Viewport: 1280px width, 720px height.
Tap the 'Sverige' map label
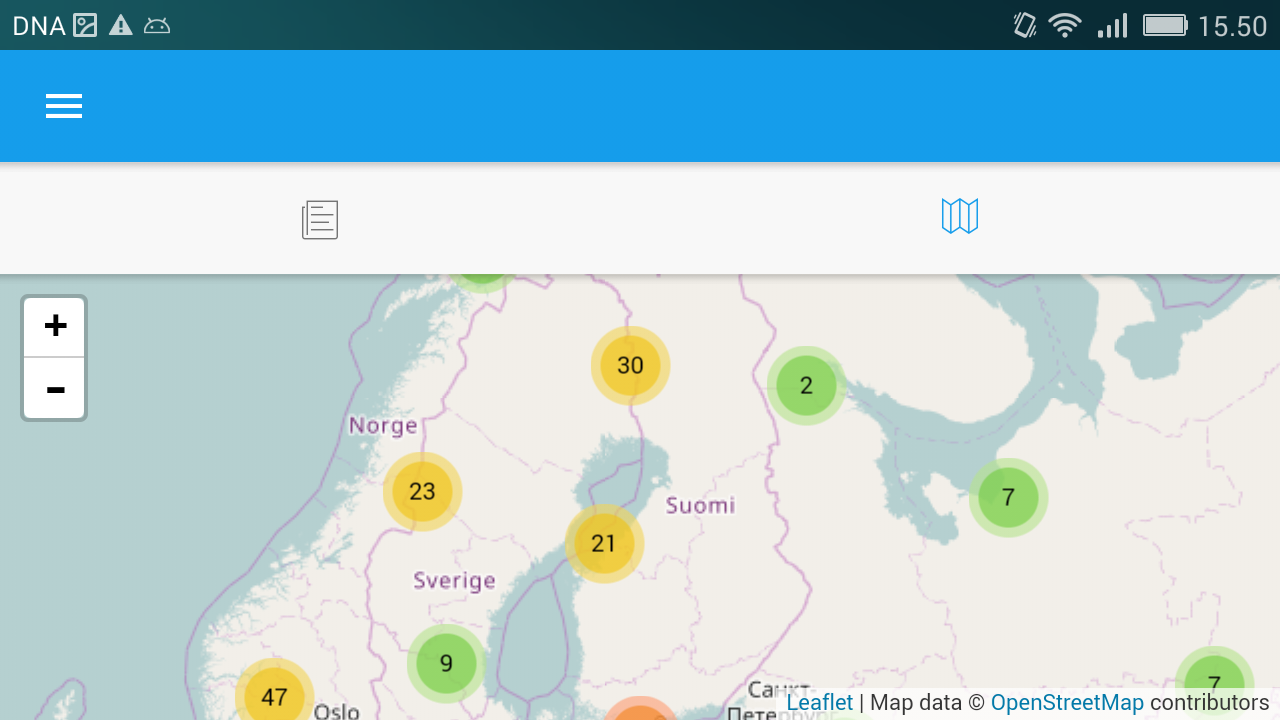coord(454,581)
